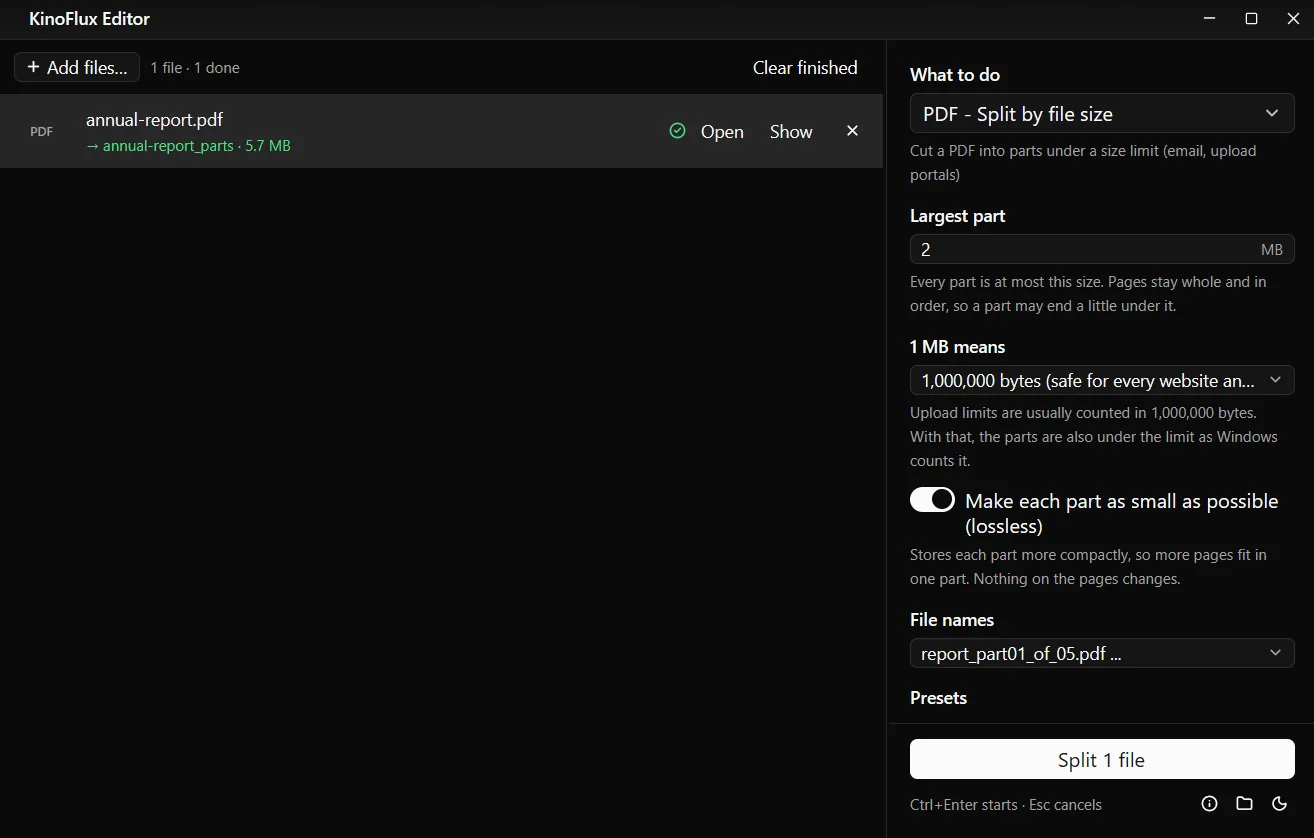The image size is (1314, 838).
Task: Click the Split 1 file button
Action: [x=1102, y=760]
